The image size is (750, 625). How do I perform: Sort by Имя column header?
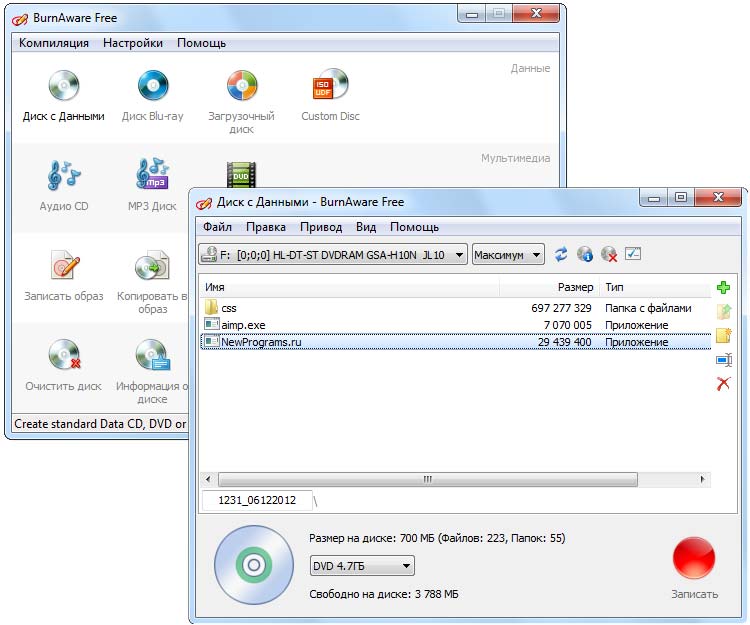350,287
